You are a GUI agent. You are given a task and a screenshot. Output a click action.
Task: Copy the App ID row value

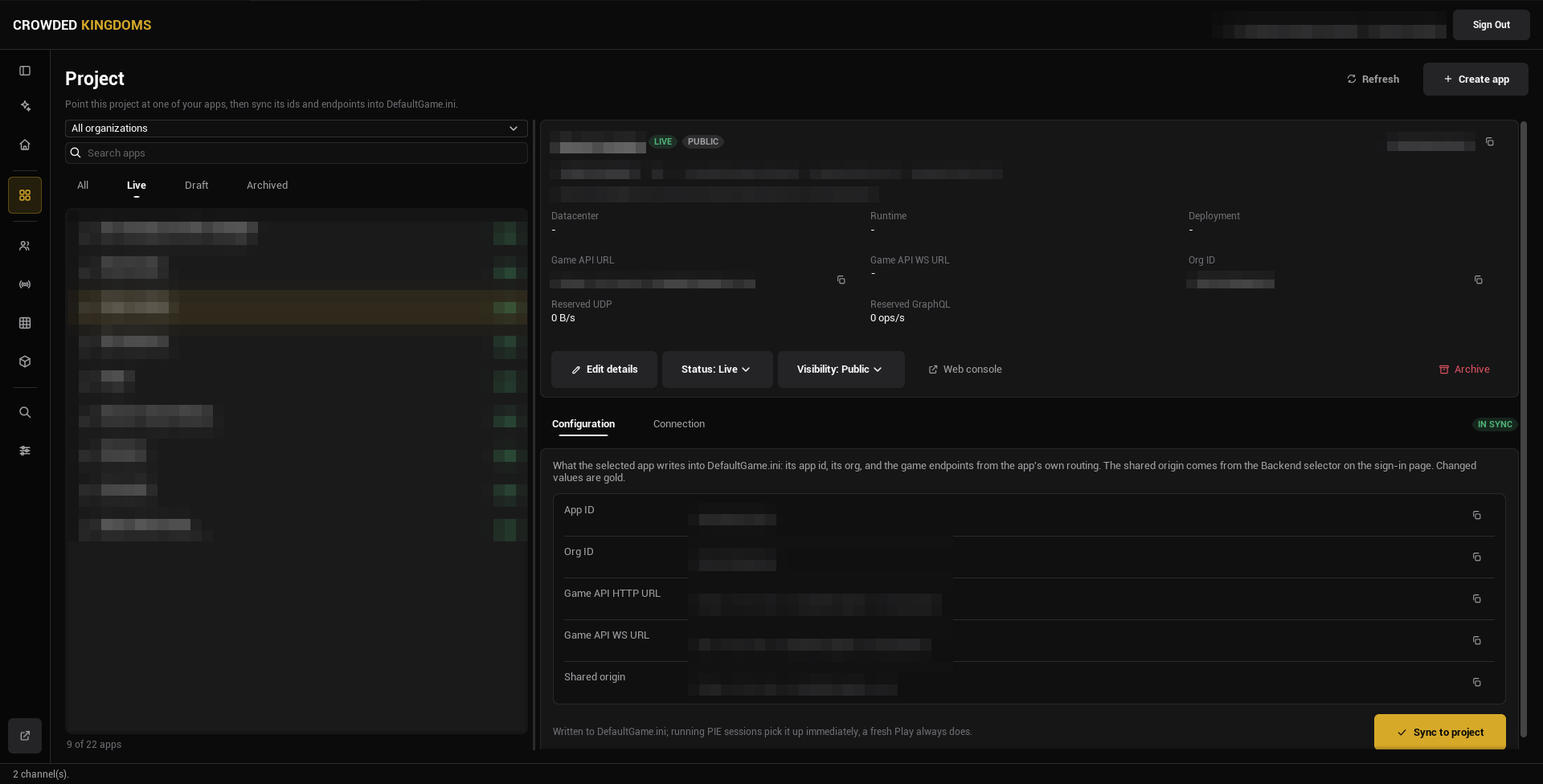tap(1476, 515)
